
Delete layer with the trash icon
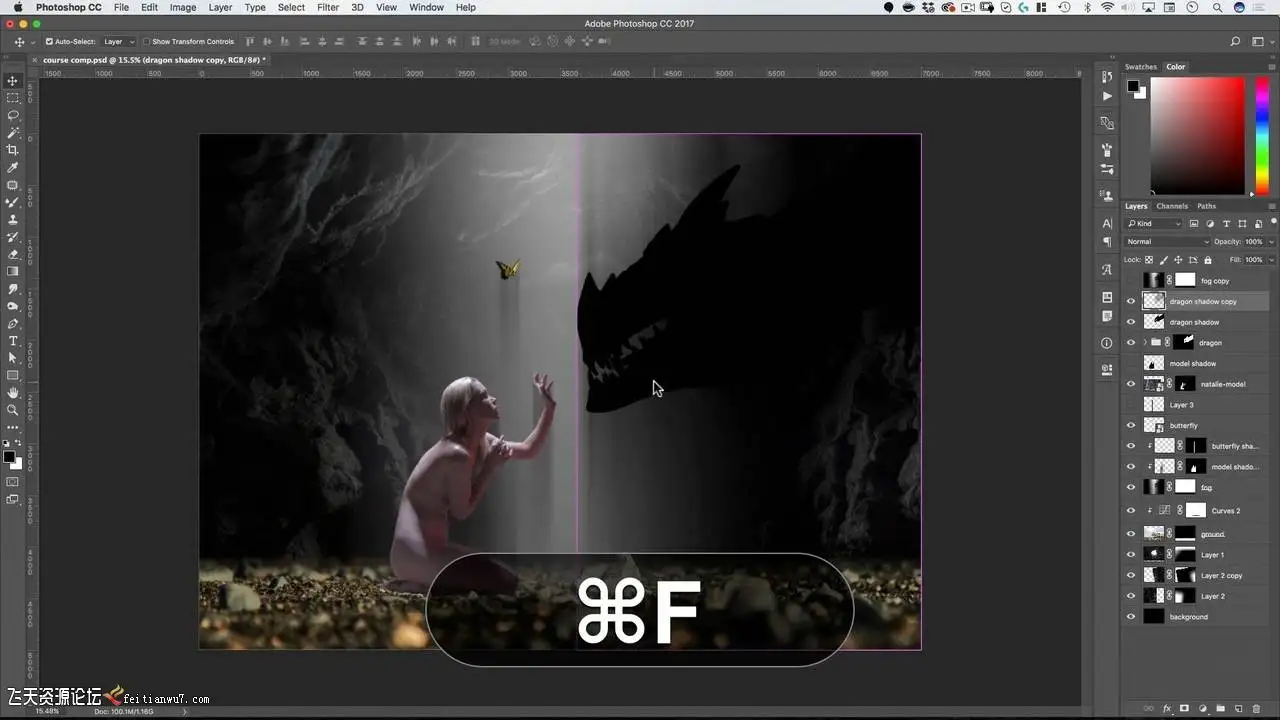pos(1256,708)
